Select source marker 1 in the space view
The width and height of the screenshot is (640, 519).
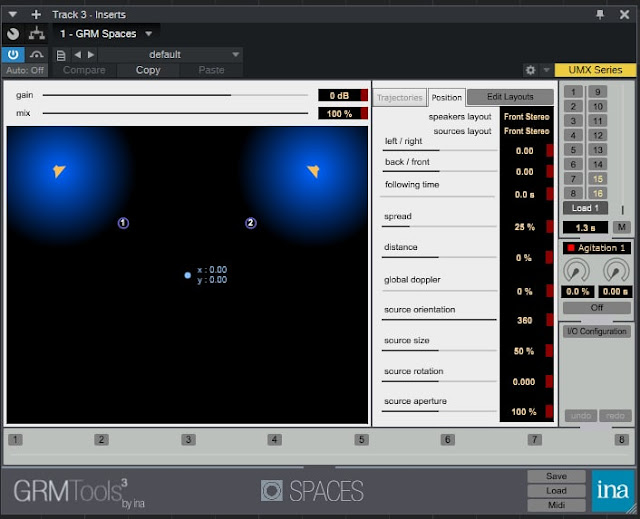point(123,223)
